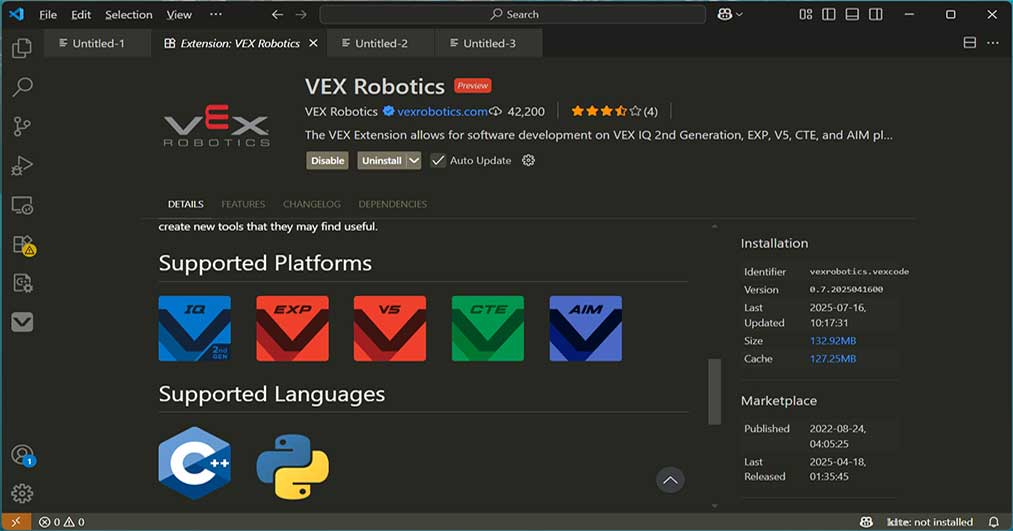The width and height of the screenshot is (1013, 531).
Task: Uninstall the VEX Robotics extension
Action: point(382,160)
